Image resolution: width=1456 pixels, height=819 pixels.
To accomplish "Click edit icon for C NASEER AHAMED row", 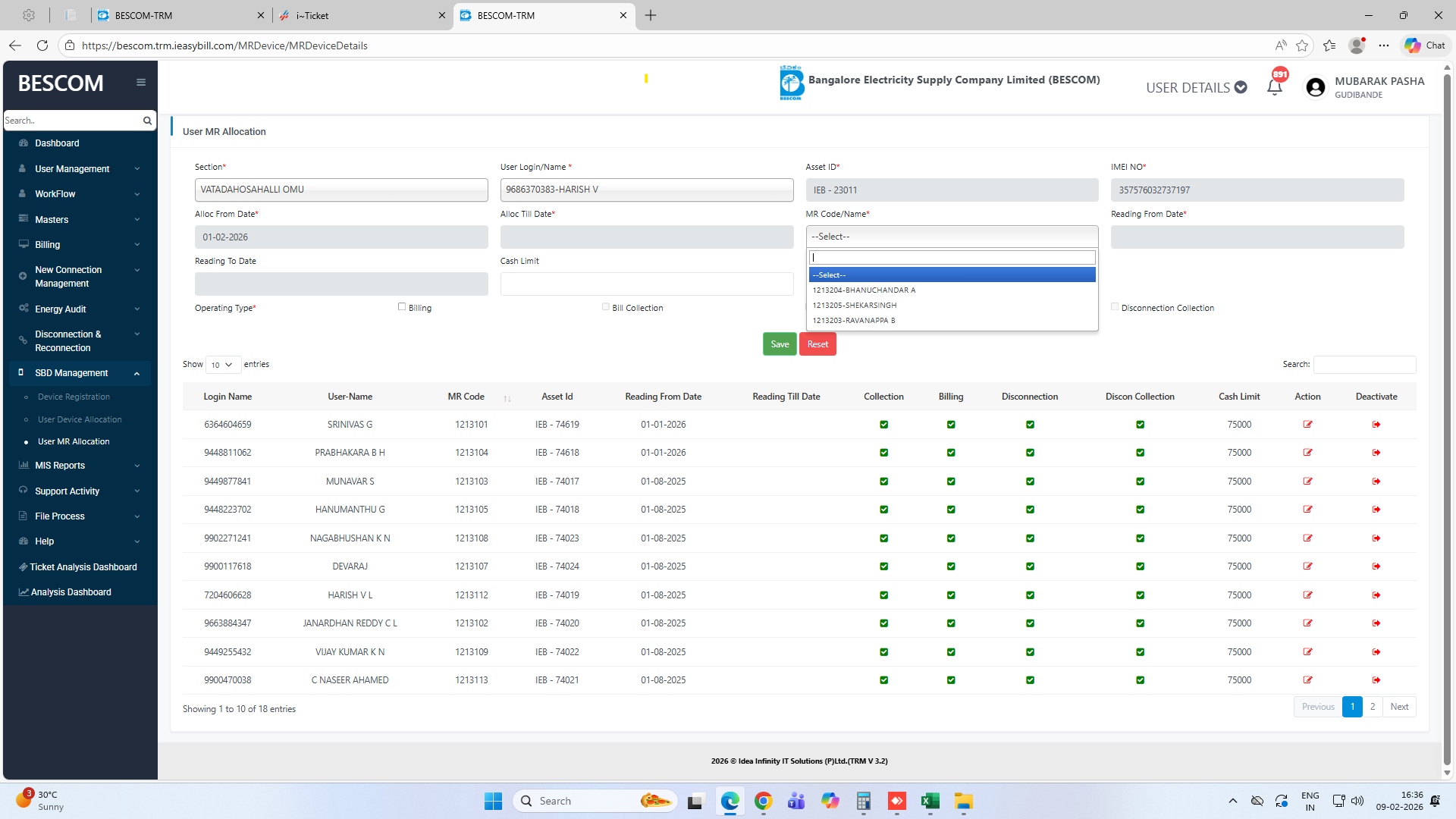I will [x=1307, y=680].
